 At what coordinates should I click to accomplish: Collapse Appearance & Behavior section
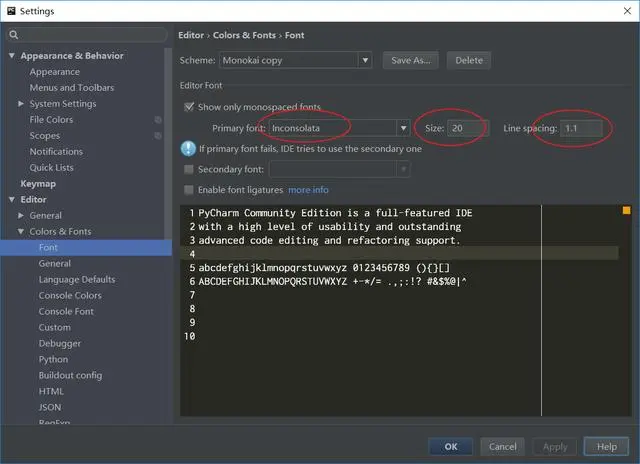(12, 56)
